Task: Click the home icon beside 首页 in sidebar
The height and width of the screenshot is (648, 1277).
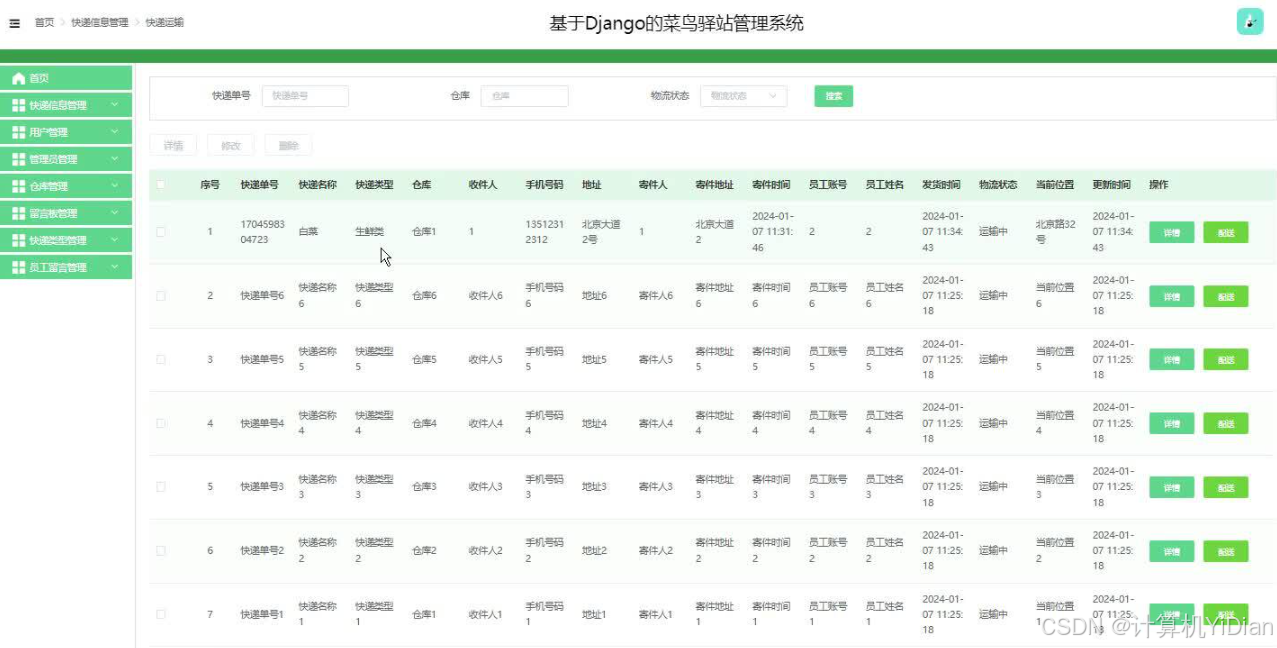Action: tap(18, 78)
